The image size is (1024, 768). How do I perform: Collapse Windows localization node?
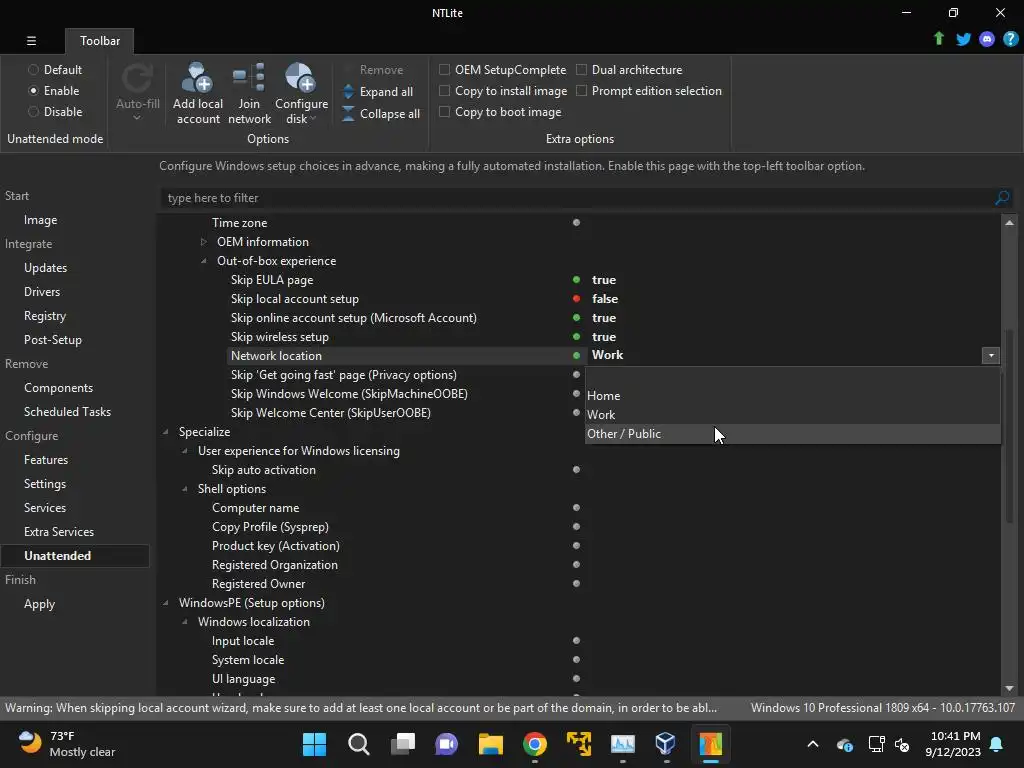[x=185, y=622]
